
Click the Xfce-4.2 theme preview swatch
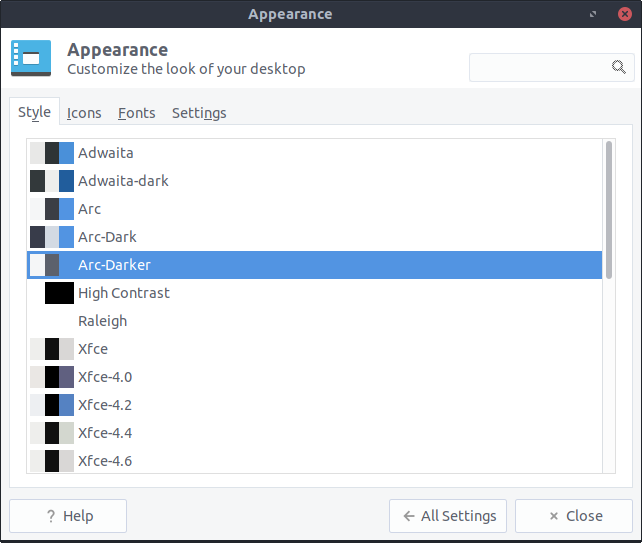click(52, 405)
